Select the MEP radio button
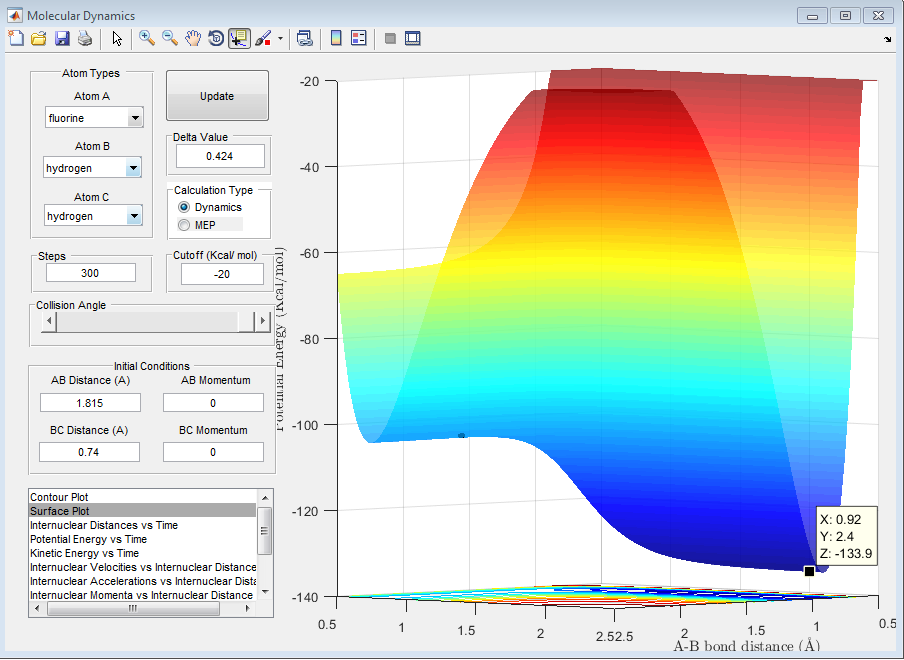904x660 pixels. [184, 225]
